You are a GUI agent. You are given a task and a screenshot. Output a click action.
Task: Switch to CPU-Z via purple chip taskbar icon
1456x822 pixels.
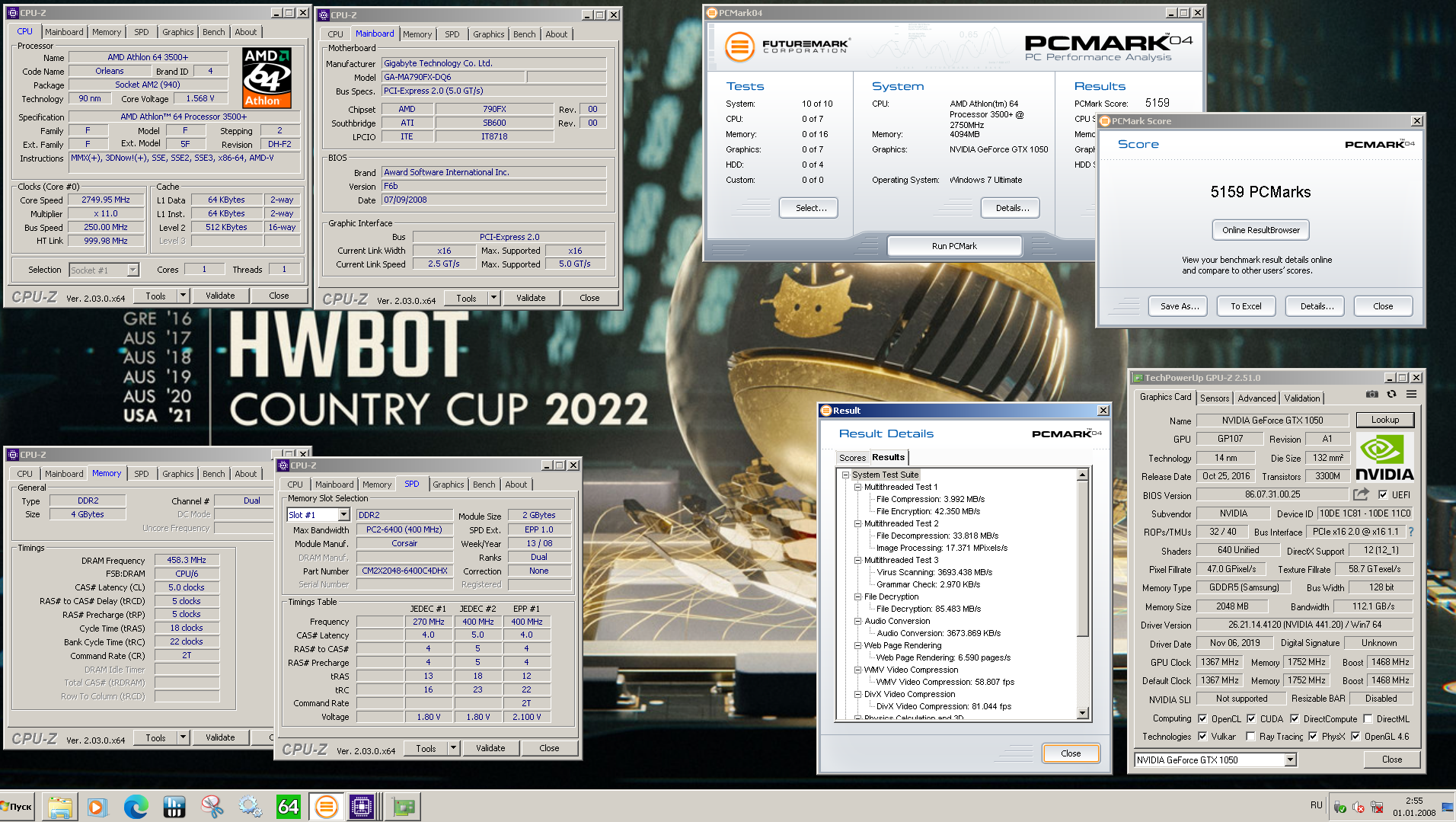click(x=362, y=807)
